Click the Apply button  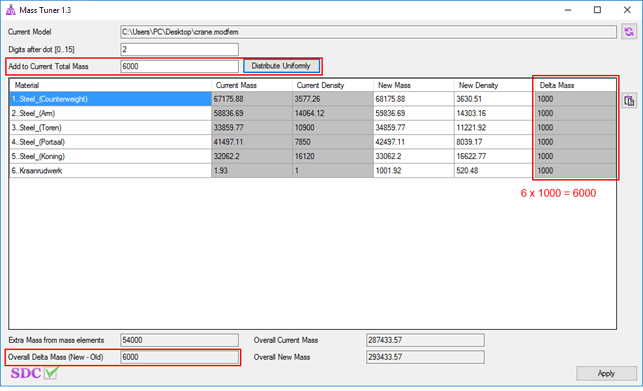click(x=606, y=373)
